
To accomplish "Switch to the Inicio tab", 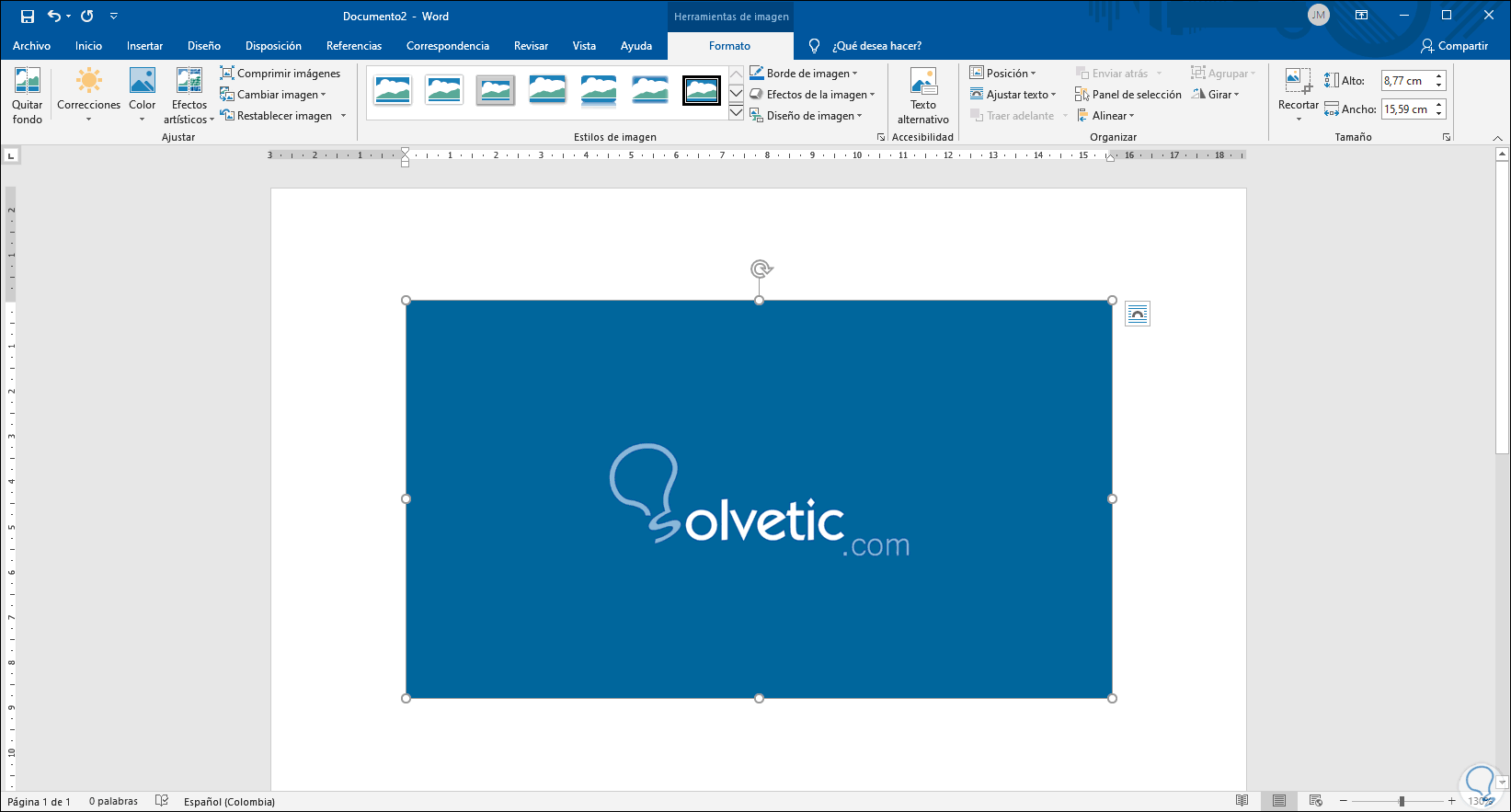I will tap(88, 46).
